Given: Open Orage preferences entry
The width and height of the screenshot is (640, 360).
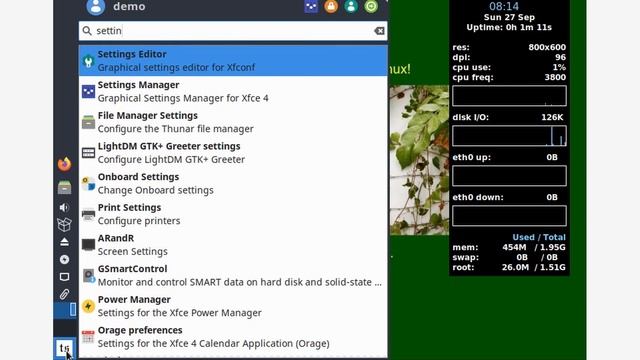Looking at the screenshot, I should click(x=233, y=336).
